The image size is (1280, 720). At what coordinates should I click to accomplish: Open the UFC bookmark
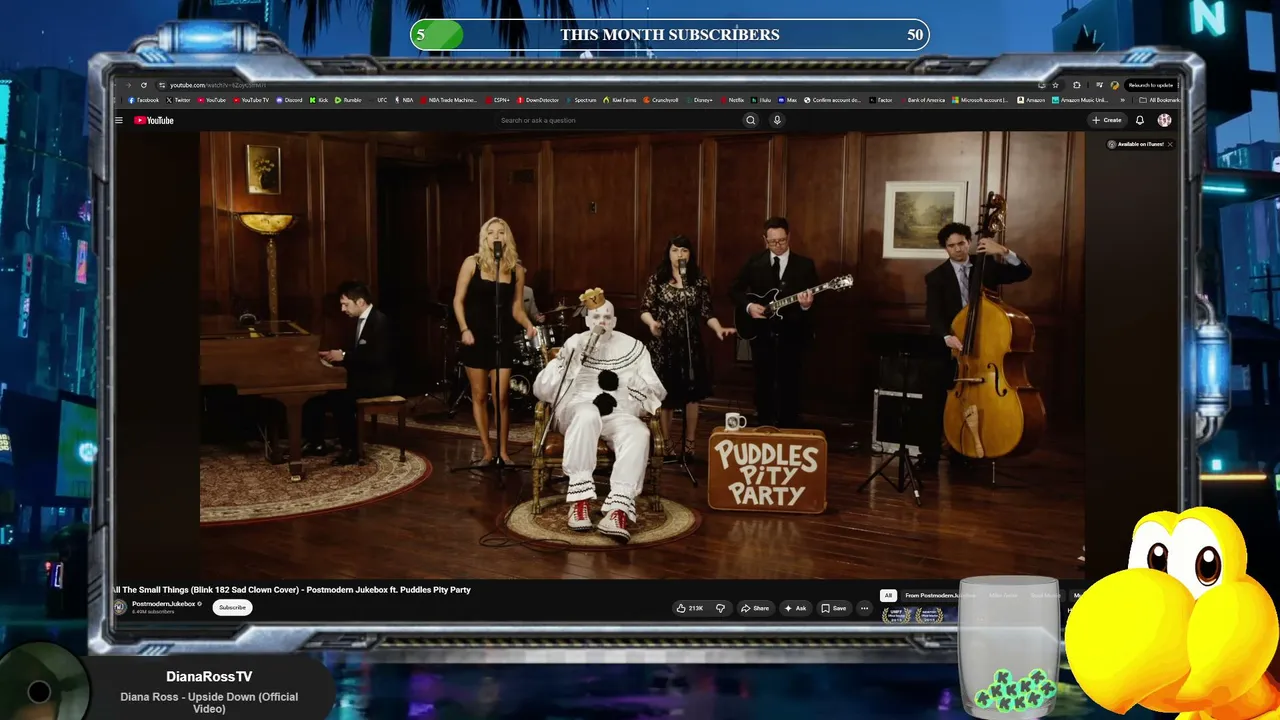click(379, 100)
